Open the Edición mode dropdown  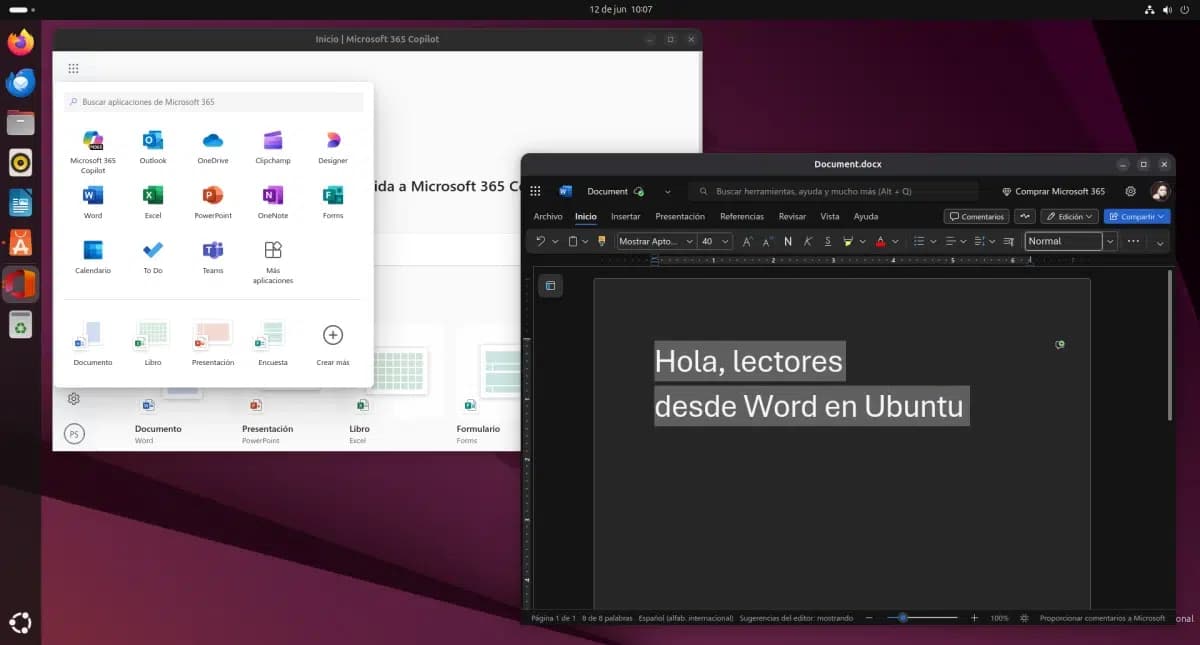(1069, 216)
